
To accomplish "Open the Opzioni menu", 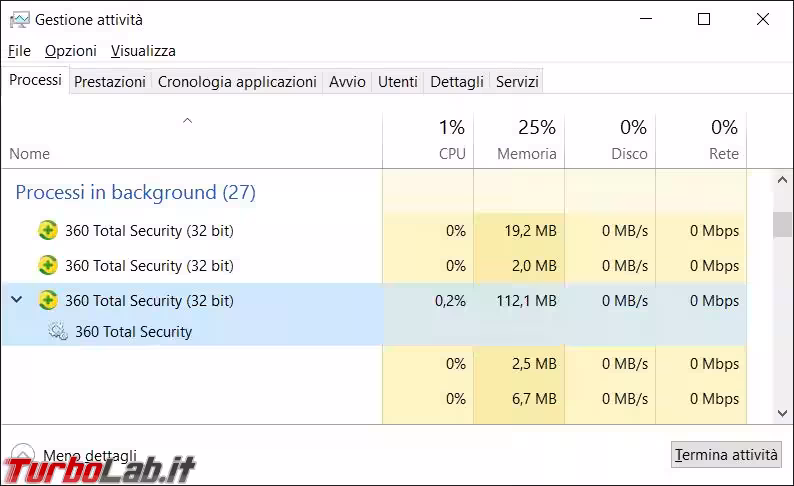I will 71,51.
